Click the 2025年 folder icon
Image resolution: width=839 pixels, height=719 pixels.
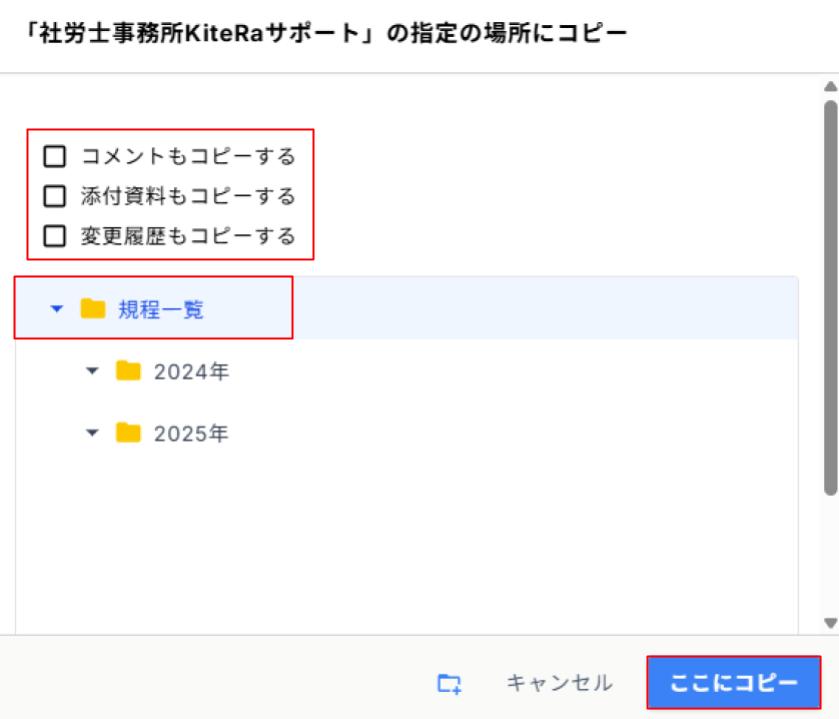coord(128,433)
